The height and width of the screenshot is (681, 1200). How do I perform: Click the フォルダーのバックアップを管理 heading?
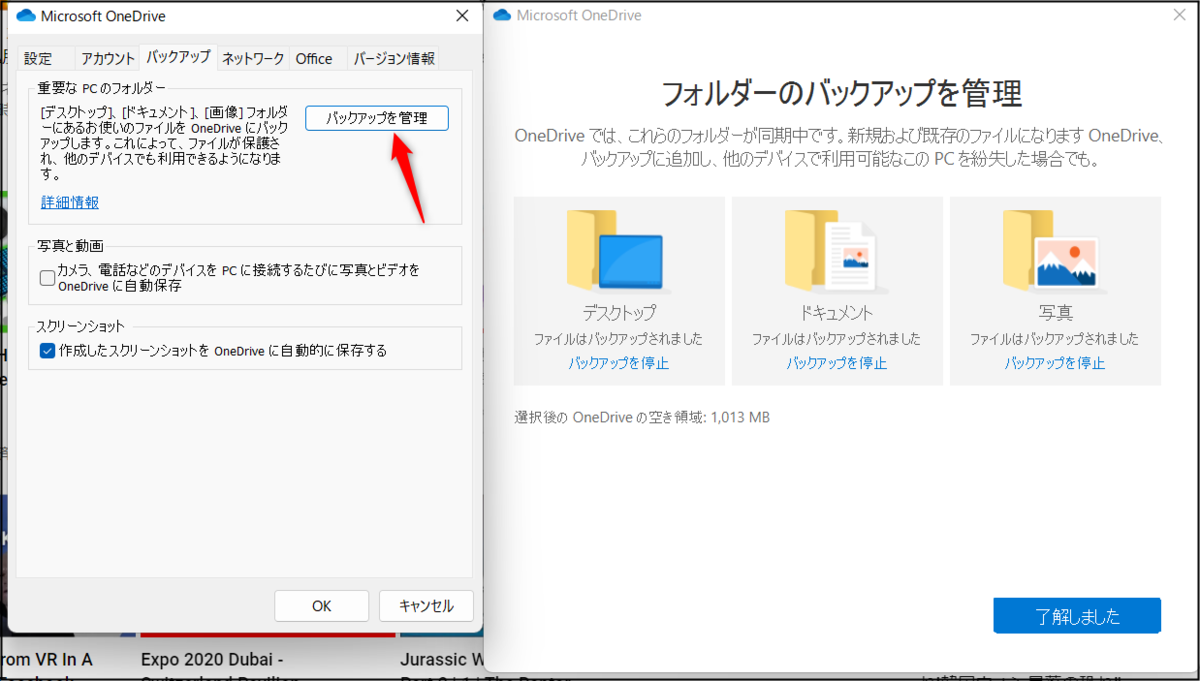tap(841, 95)
